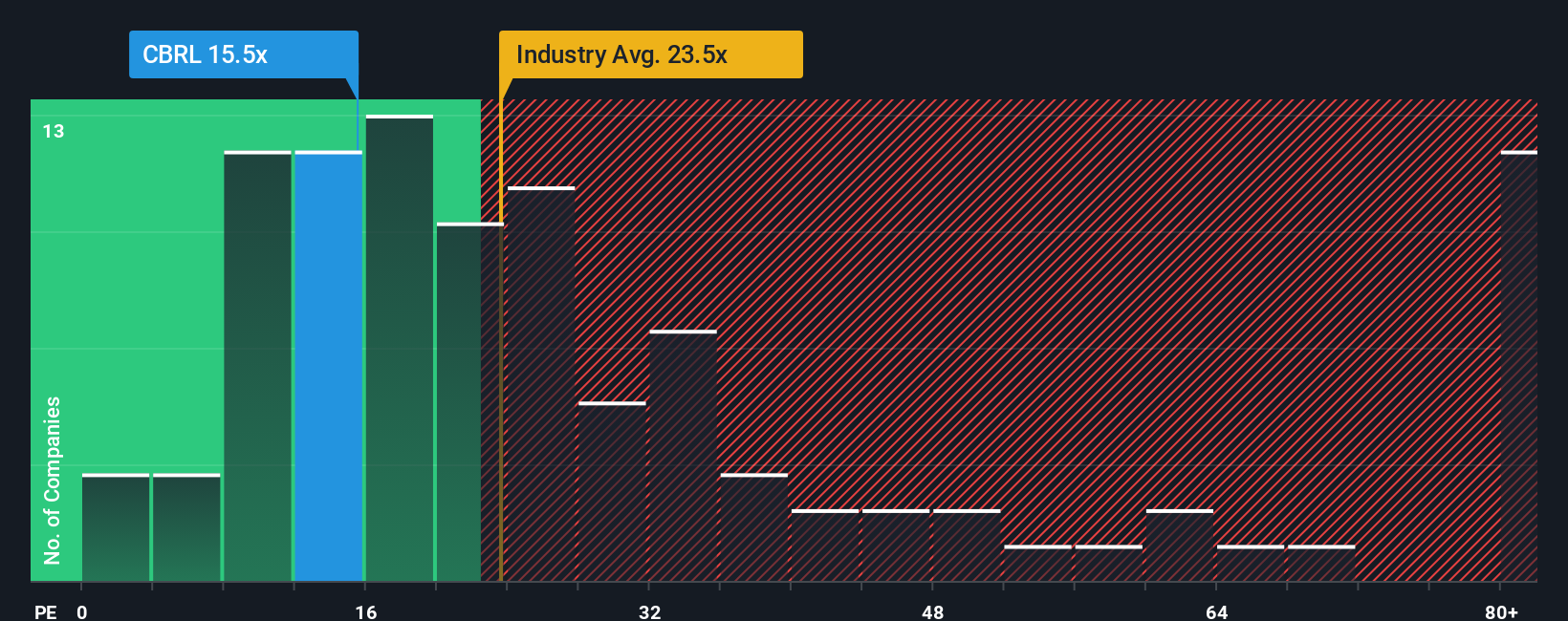The height and width of the screenshot is (621, 1568).
Task: Click the tallest bar near PE 16
Action: [x=400, y=348]
